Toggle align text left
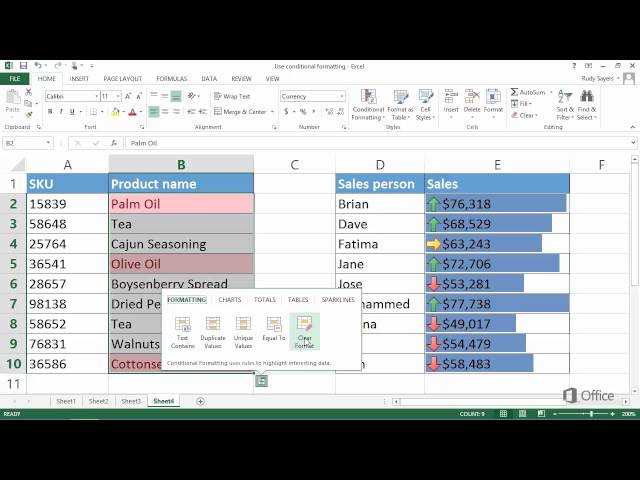Screen dimensions: 640x480 point(154,111)
